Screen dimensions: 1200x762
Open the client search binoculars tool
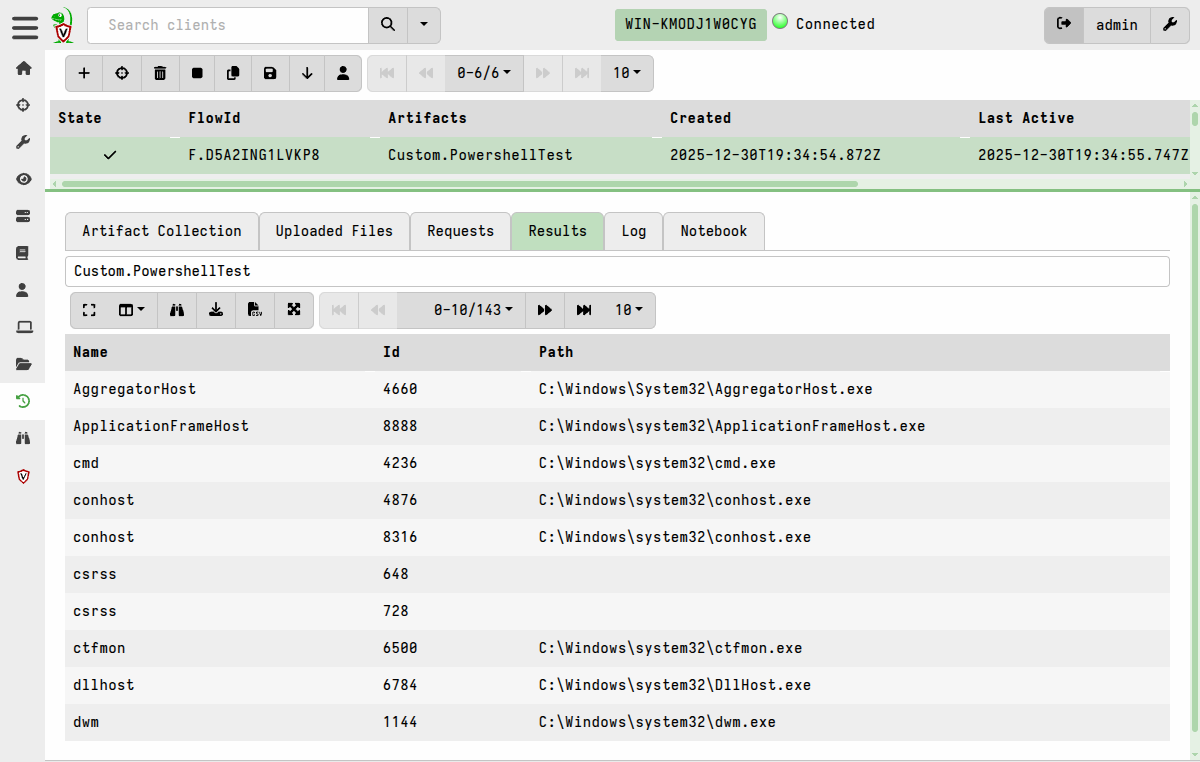(23, 438)
